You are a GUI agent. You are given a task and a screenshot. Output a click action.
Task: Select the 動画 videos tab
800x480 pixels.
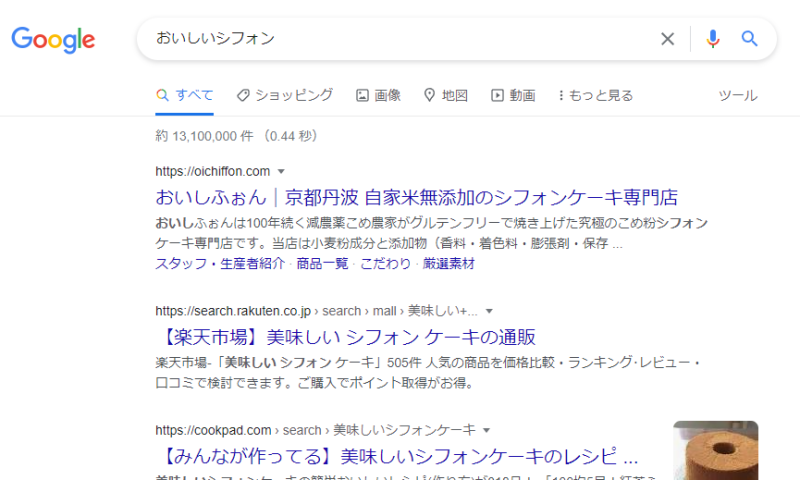coord(512,95)
